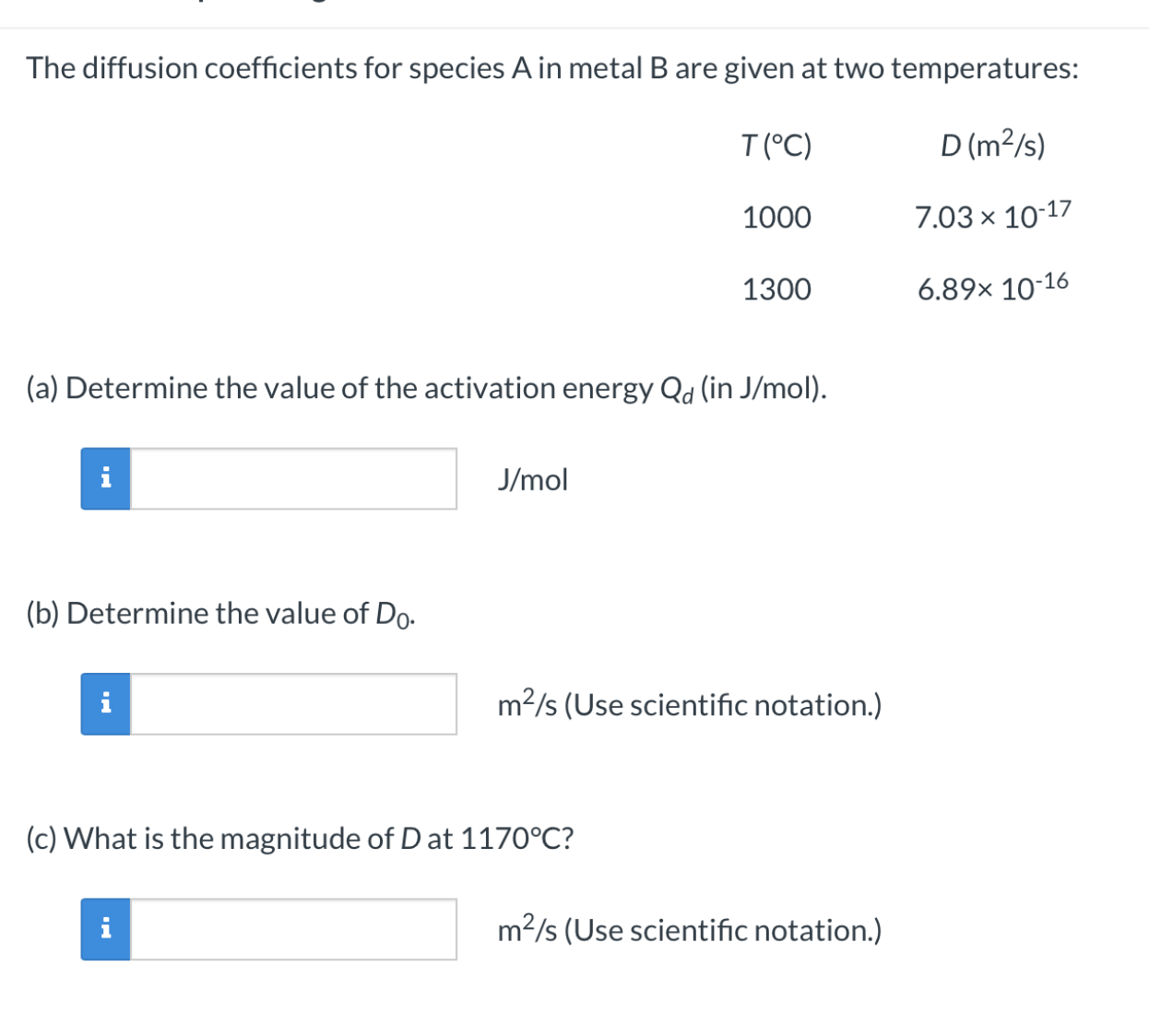The image size is (1149, 1036).
Task: Click the info icon beside the 1170°C answer box
Action: point(105,929)
